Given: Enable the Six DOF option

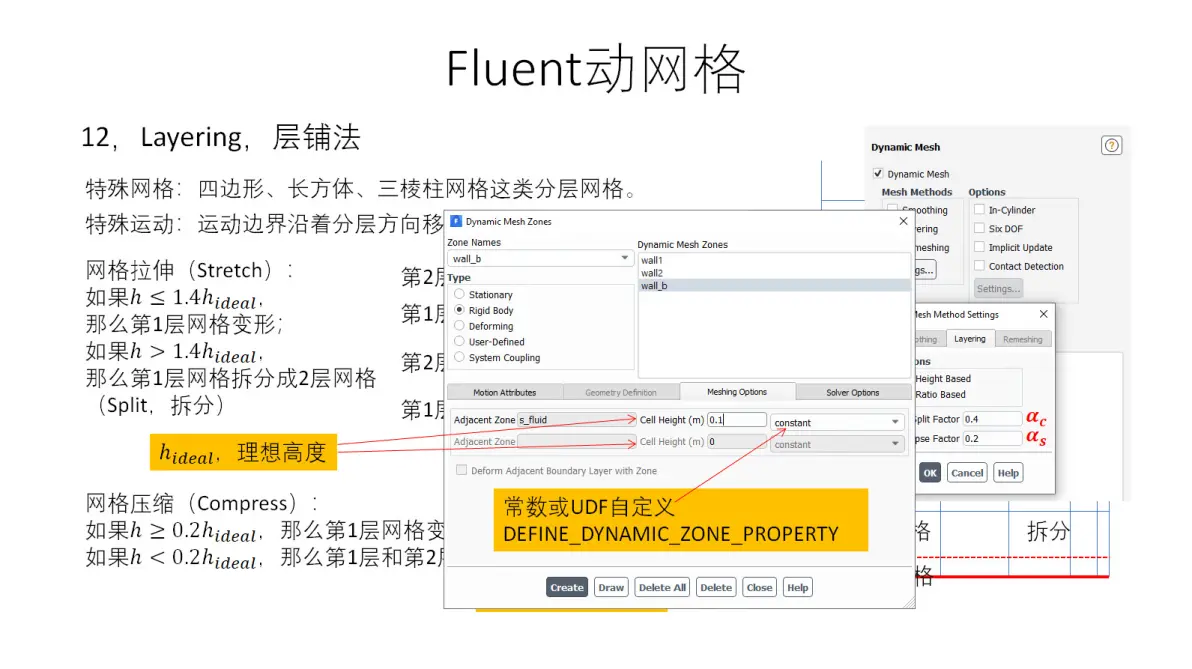Looking at the screenshot, I should coord(979,228).
